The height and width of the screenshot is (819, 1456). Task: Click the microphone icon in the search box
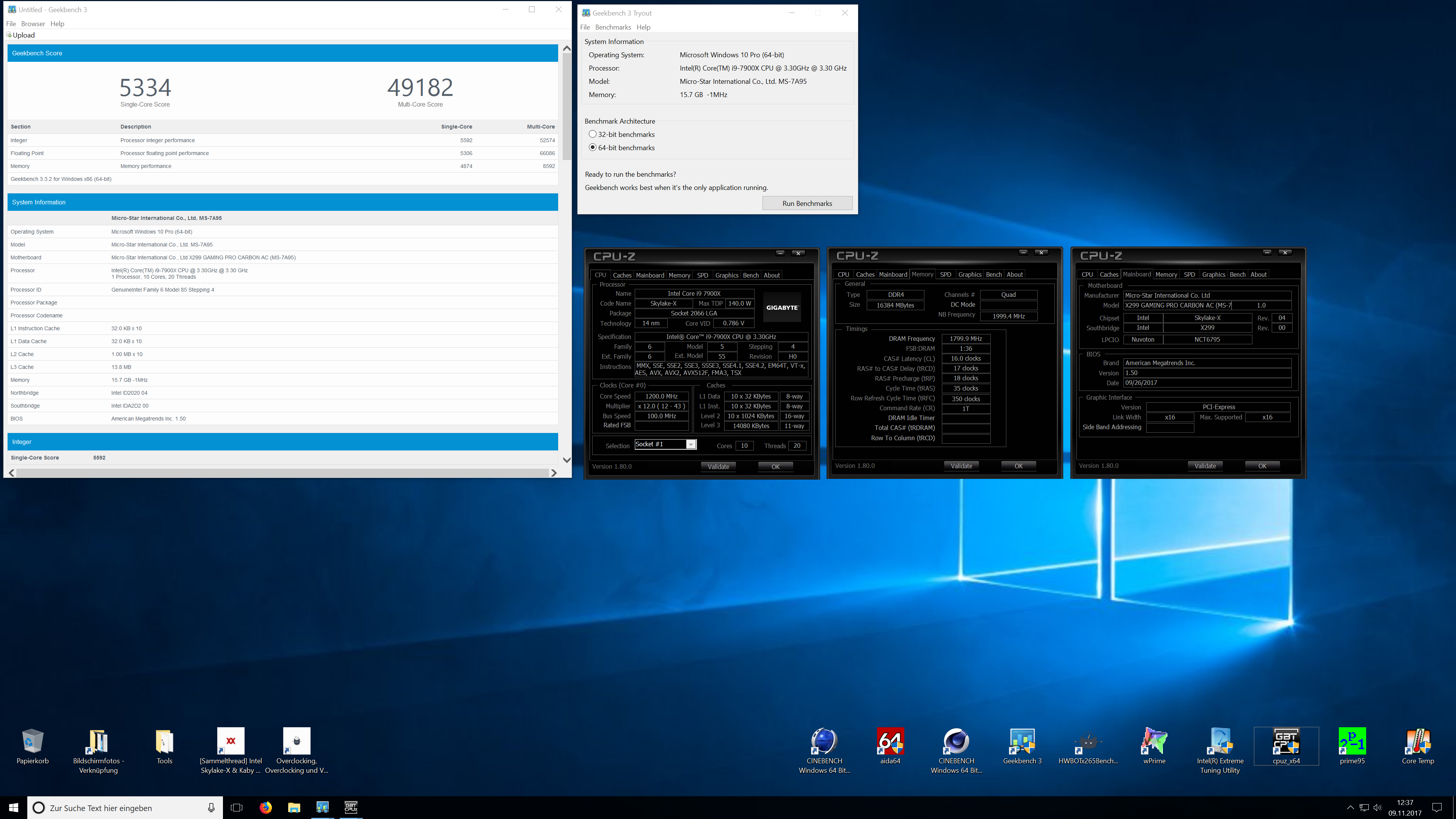pos(212,808)
